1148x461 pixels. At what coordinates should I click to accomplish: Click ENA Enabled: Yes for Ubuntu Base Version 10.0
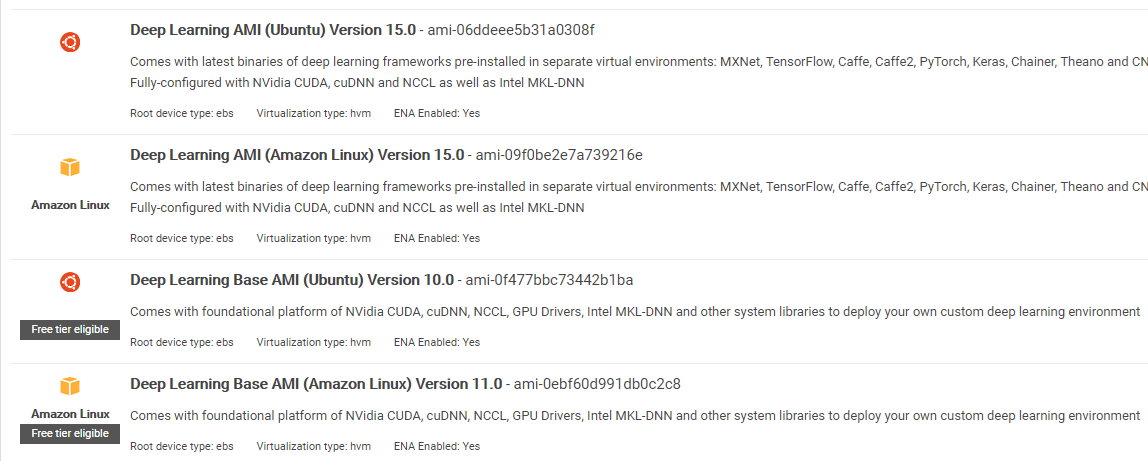click(436, 342)
